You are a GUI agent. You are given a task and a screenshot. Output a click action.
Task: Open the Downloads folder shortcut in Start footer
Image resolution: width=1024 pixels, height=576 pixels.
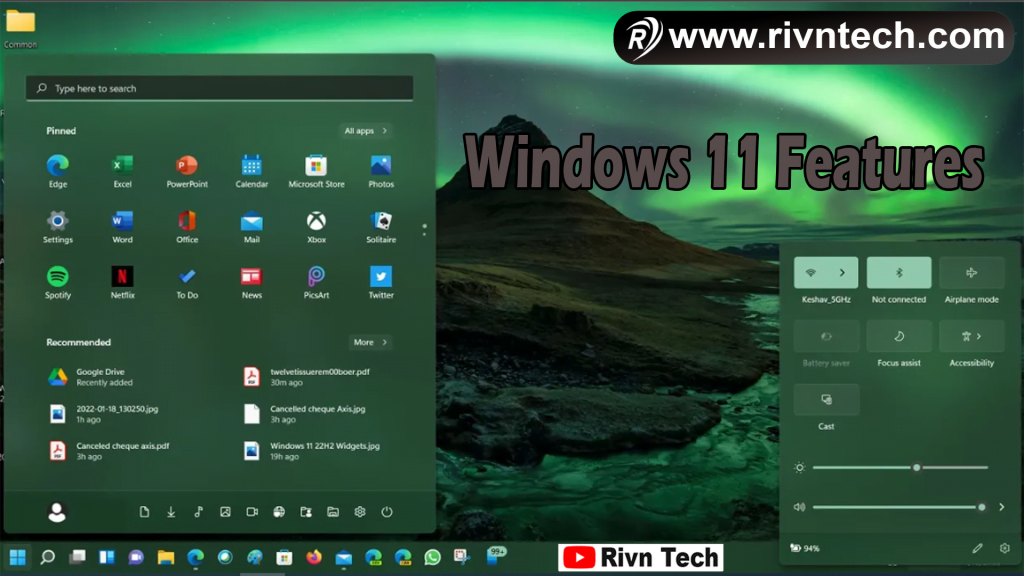[x=171, y=512]
